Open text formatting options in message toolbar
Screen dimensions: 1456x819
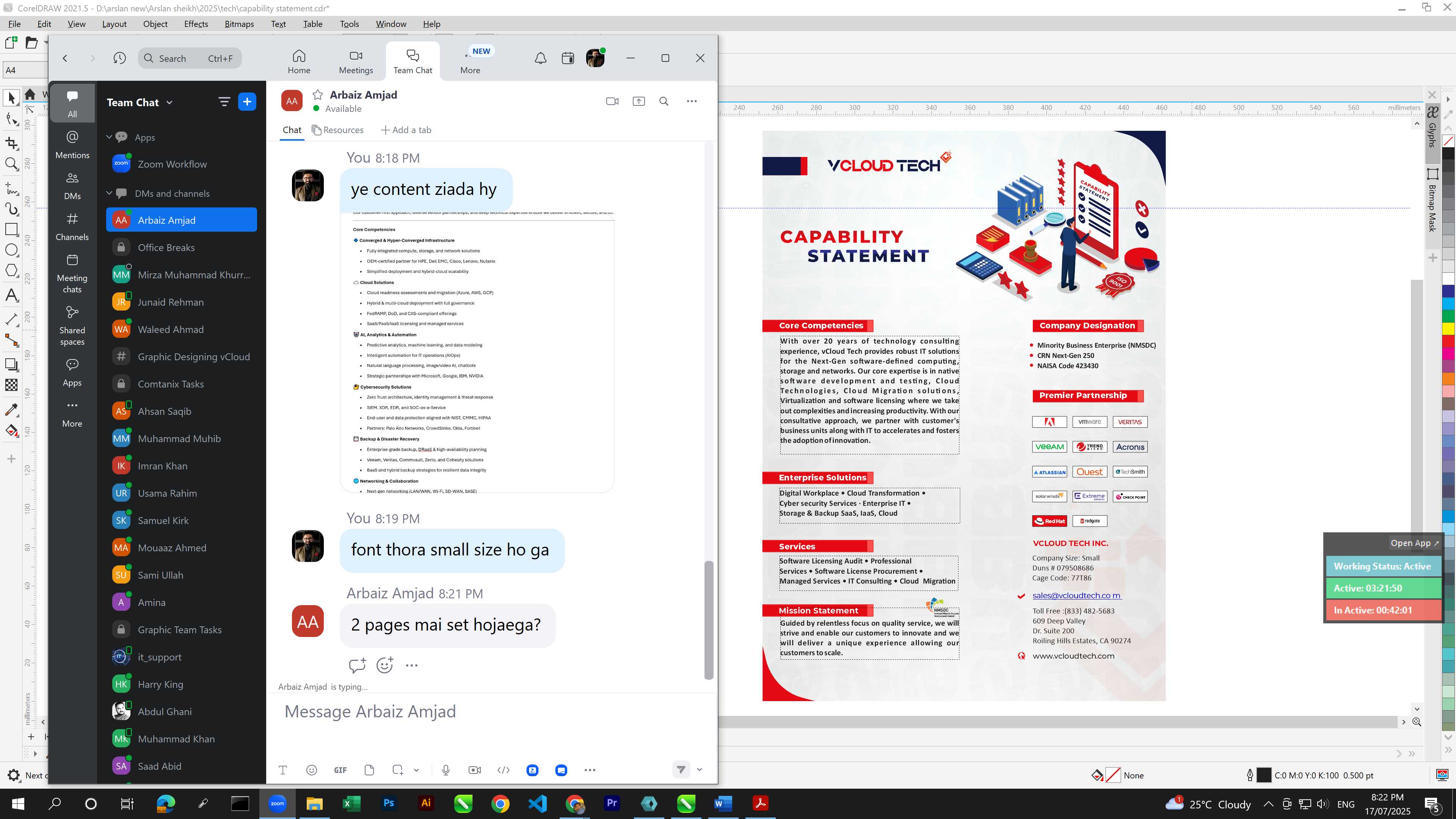tap(282, 770)
